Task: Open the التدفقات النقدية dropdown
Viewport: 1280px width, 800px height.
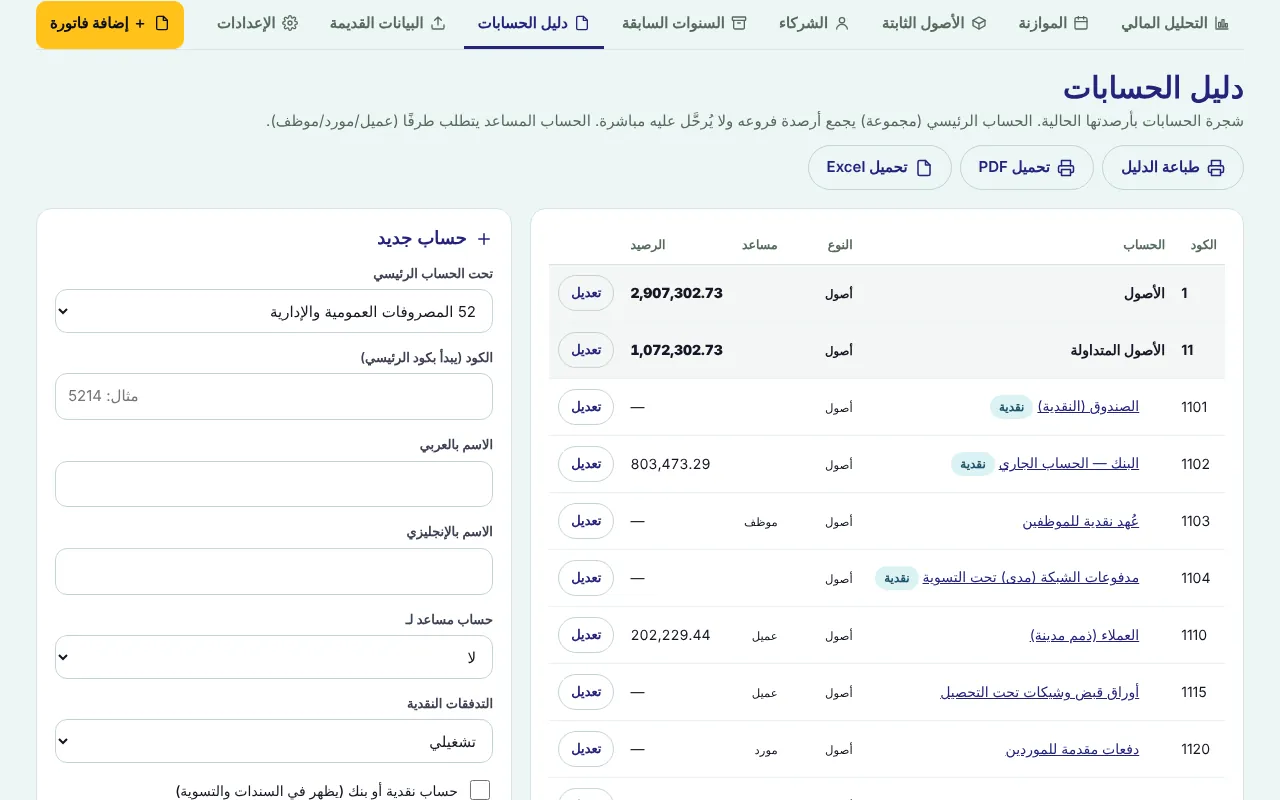Action: click(274, 741)
